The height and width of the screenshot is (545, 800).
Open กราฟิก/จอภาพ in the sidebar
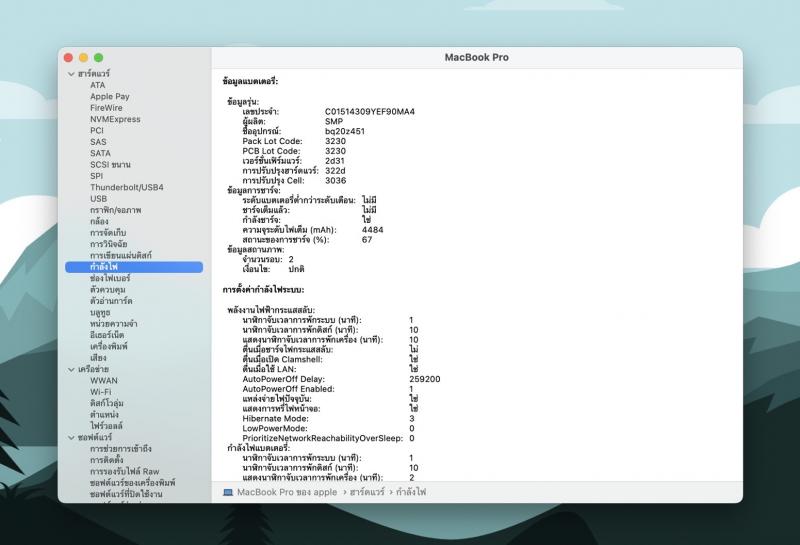pos(116,210)
